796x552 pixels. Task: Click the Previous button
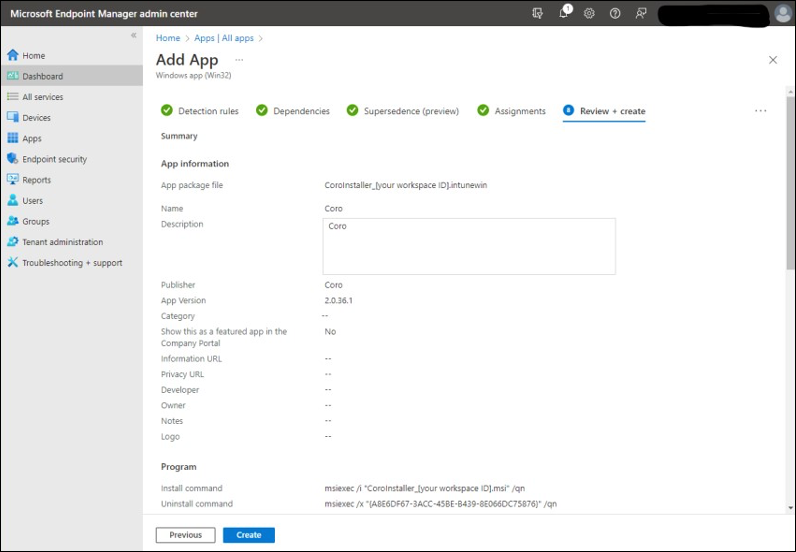pyautogui.click(x=185, y=535)
